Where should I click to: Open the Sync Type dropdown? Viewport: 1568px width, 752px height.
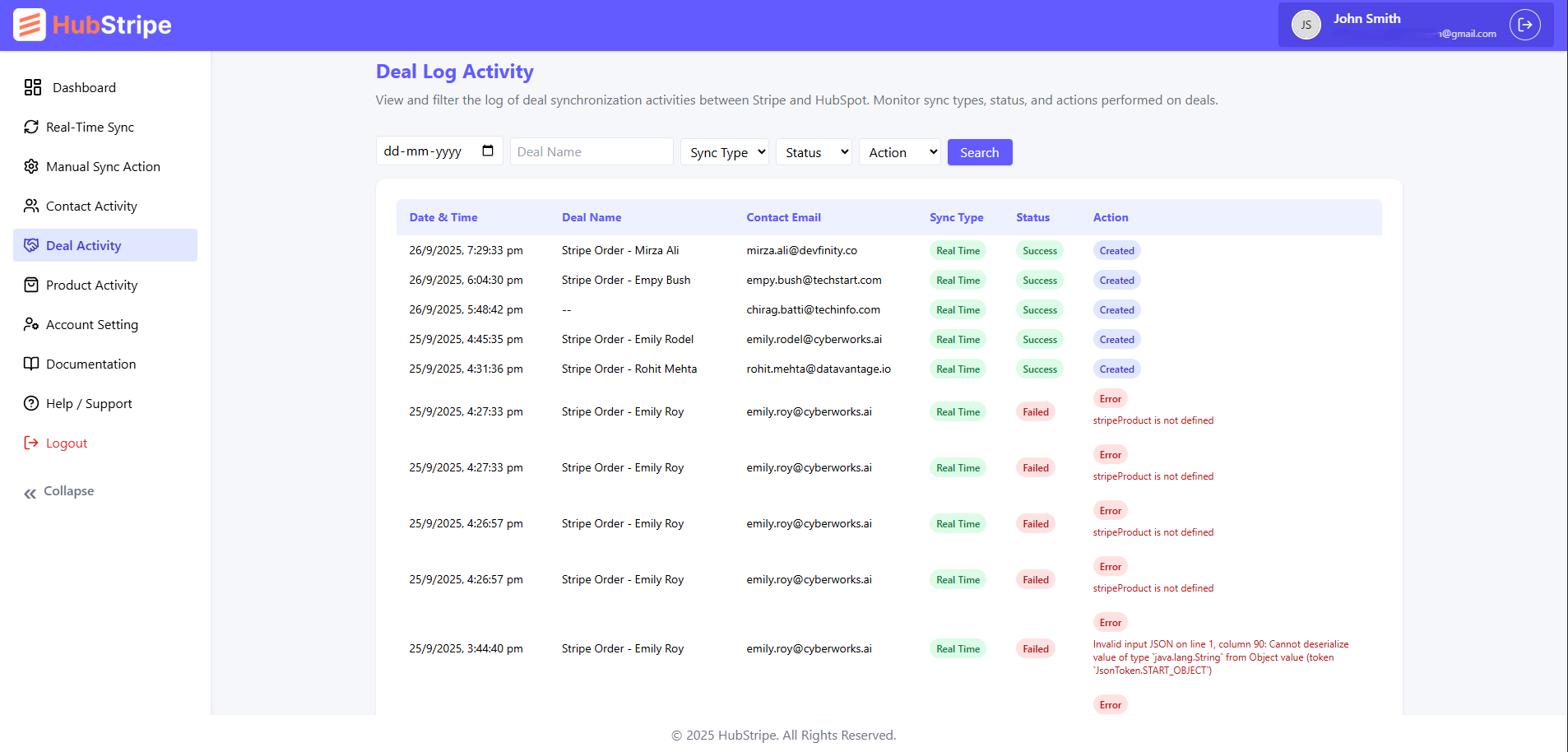pyautogui.click(x=725, y=152)
